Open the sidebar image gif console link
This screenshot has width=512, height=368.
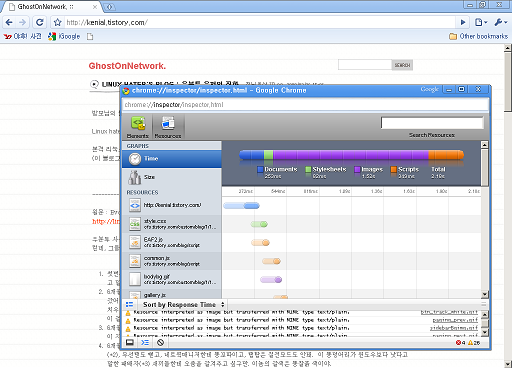[x=454, y=328]
